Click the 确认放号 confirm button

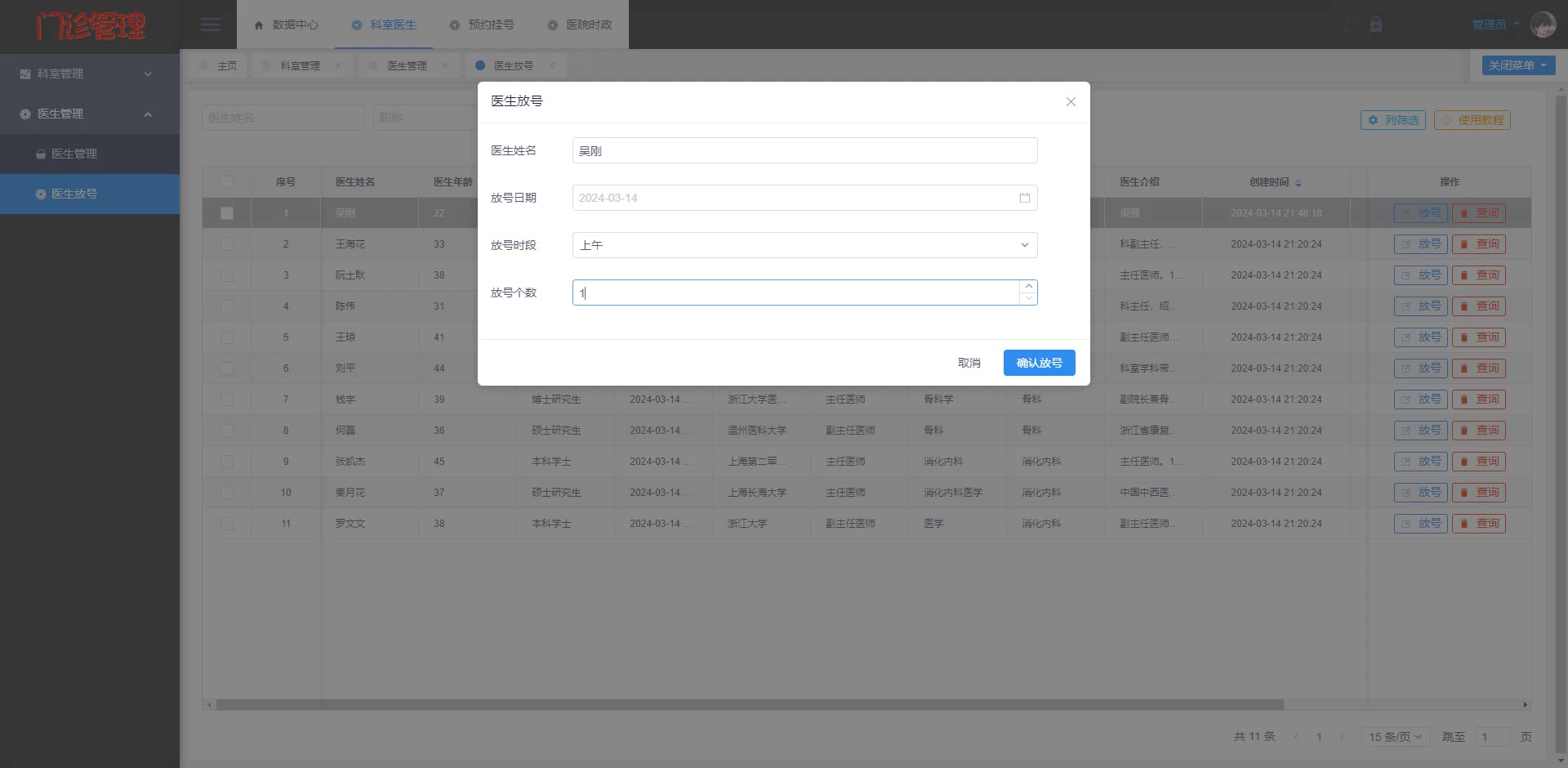pos(1039,363)
